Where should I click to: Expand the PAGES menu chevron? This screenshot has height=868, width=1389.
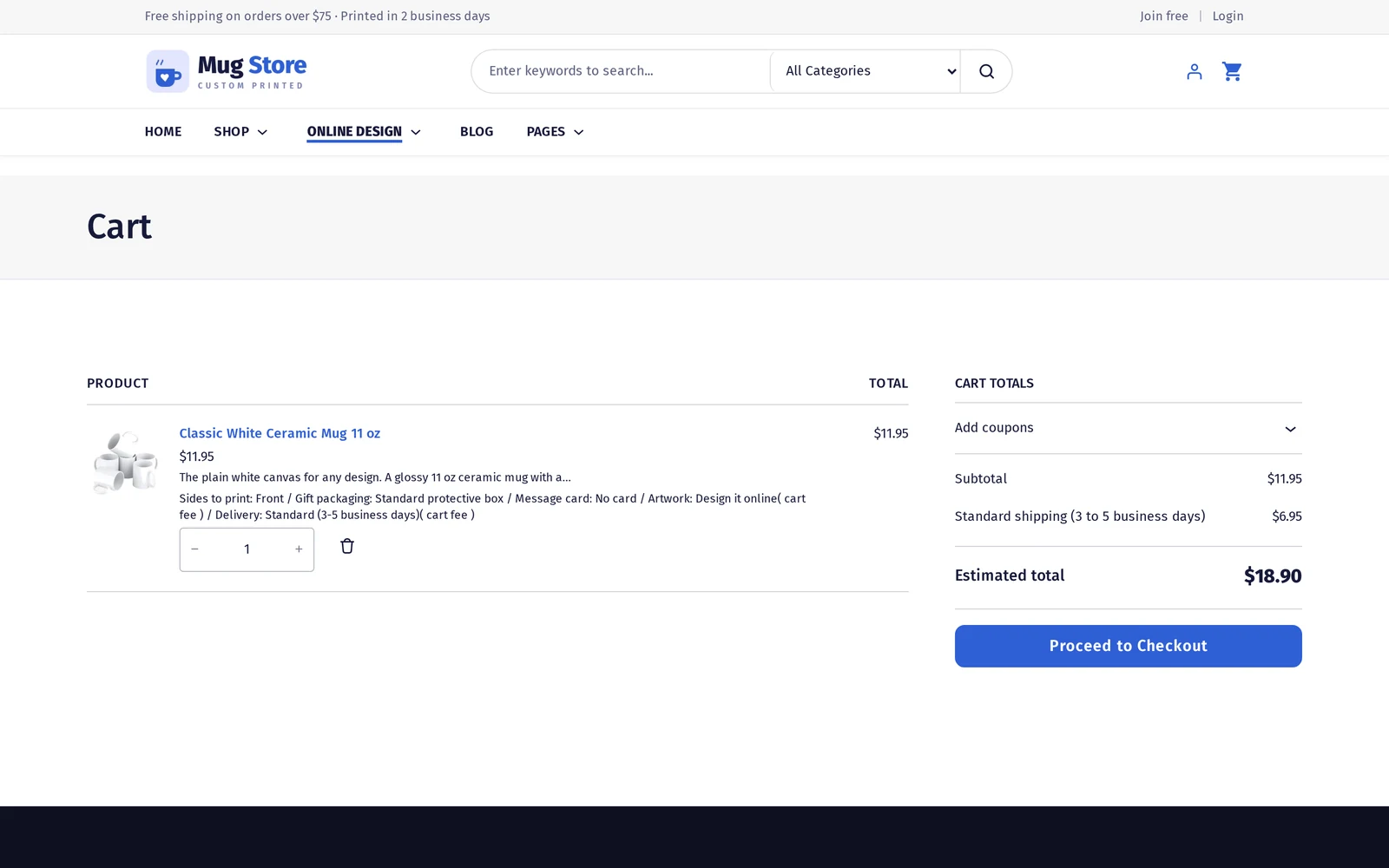click(579, 132)
